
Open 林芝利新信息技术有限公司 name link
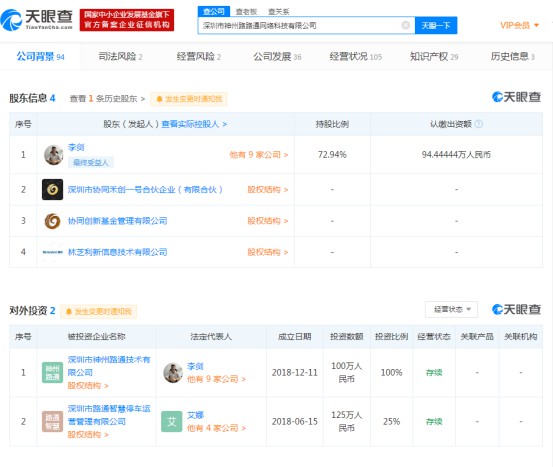pyautogui.click(x=117, y=252)
